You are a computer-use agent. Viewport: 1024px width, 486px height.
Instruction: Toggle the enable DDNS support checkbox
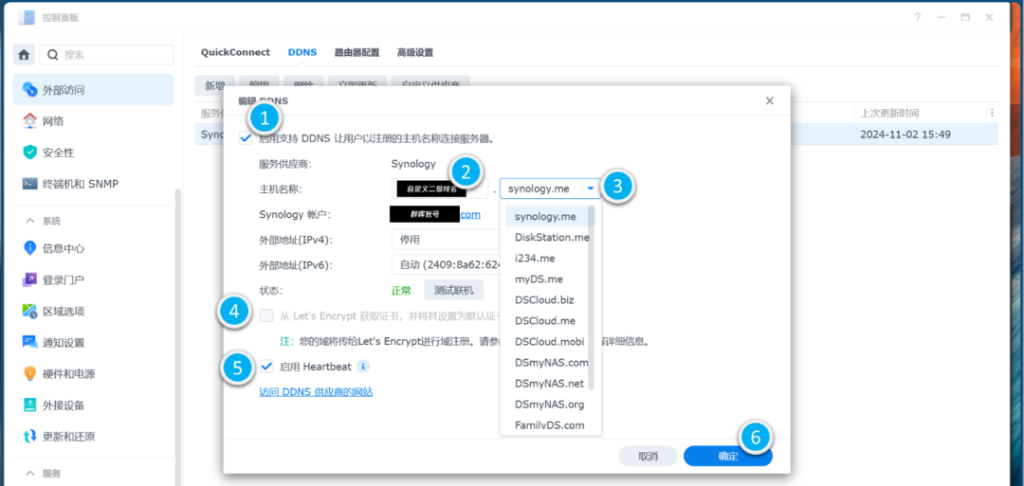click(246, 138)
